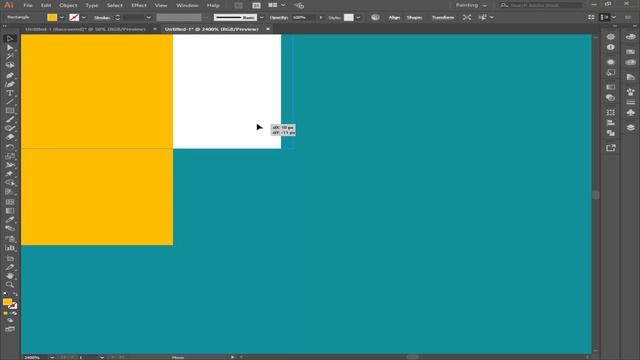
Task: Pick the Eyedropper tool
Action: point(10,220)
